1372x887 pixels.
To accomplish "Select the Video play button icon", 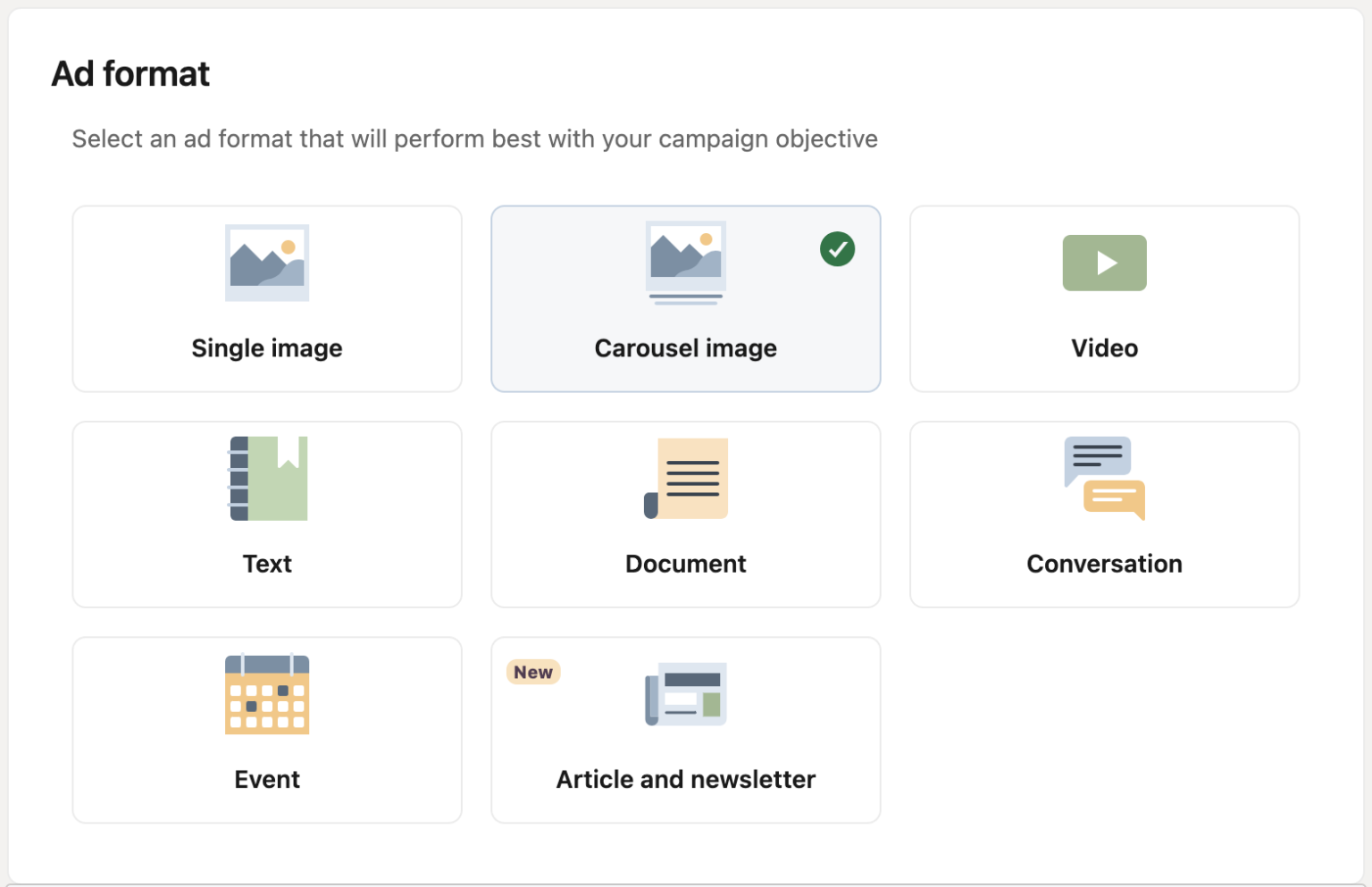I will (x=1104, y=263).
